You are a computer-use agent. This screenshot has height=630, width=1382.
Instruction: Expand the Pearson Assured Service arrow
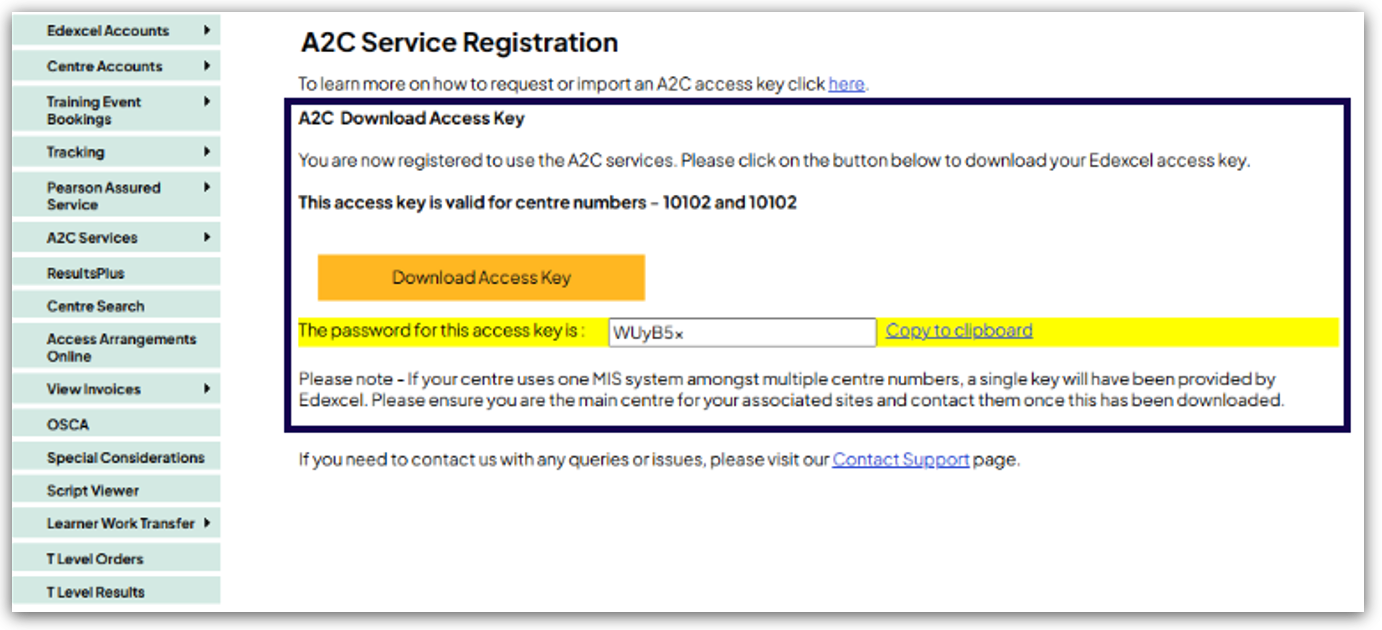[x=206, y=187]
